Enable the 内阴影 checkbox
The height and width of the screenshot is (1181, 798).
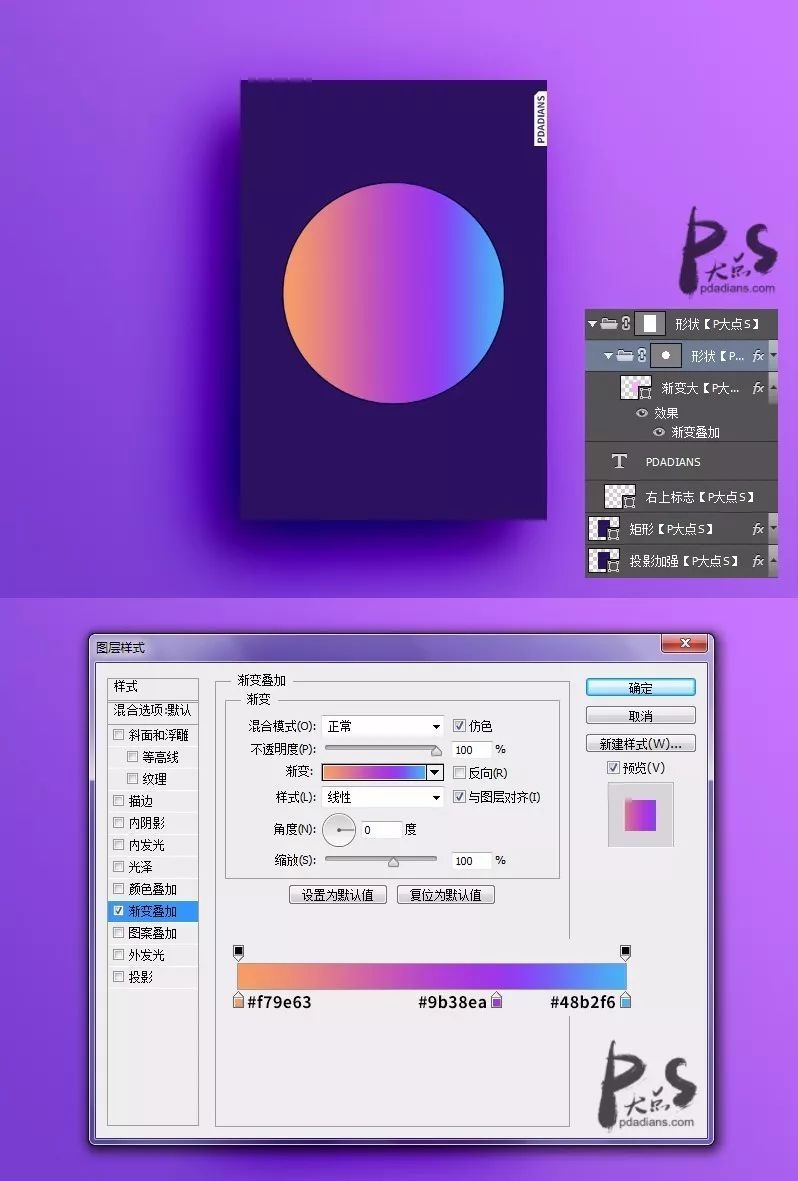[x=118, y=822]
